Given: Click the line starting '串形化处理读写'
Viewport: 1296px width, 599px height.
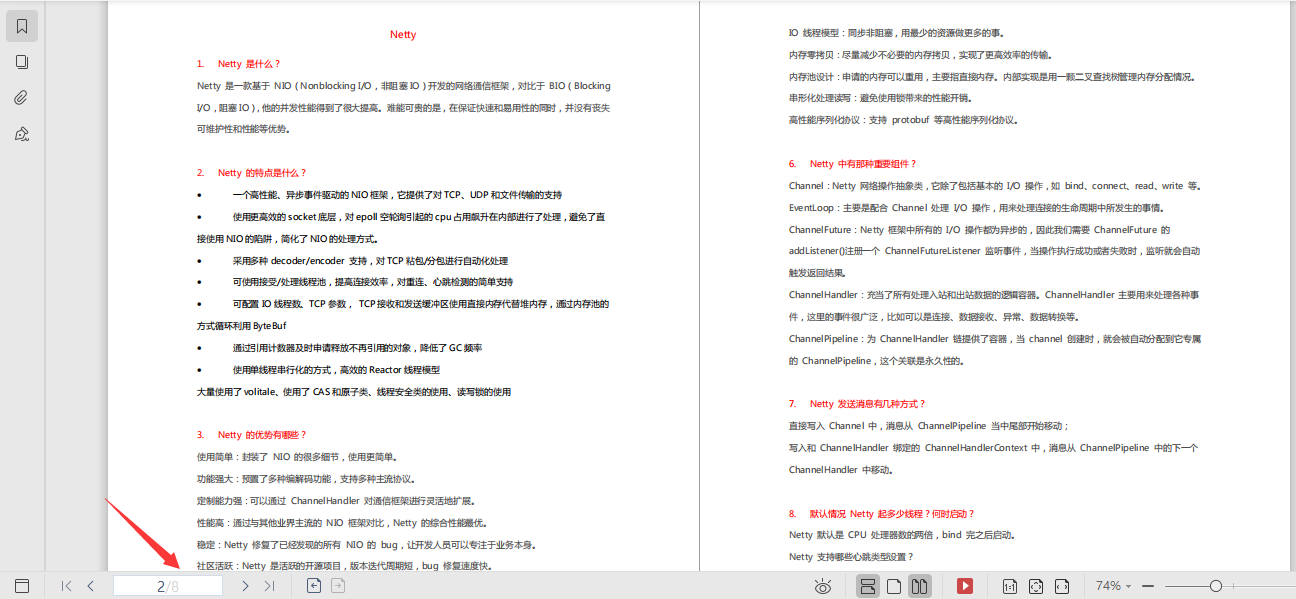Looking at the screenshot, I should 880,98.
